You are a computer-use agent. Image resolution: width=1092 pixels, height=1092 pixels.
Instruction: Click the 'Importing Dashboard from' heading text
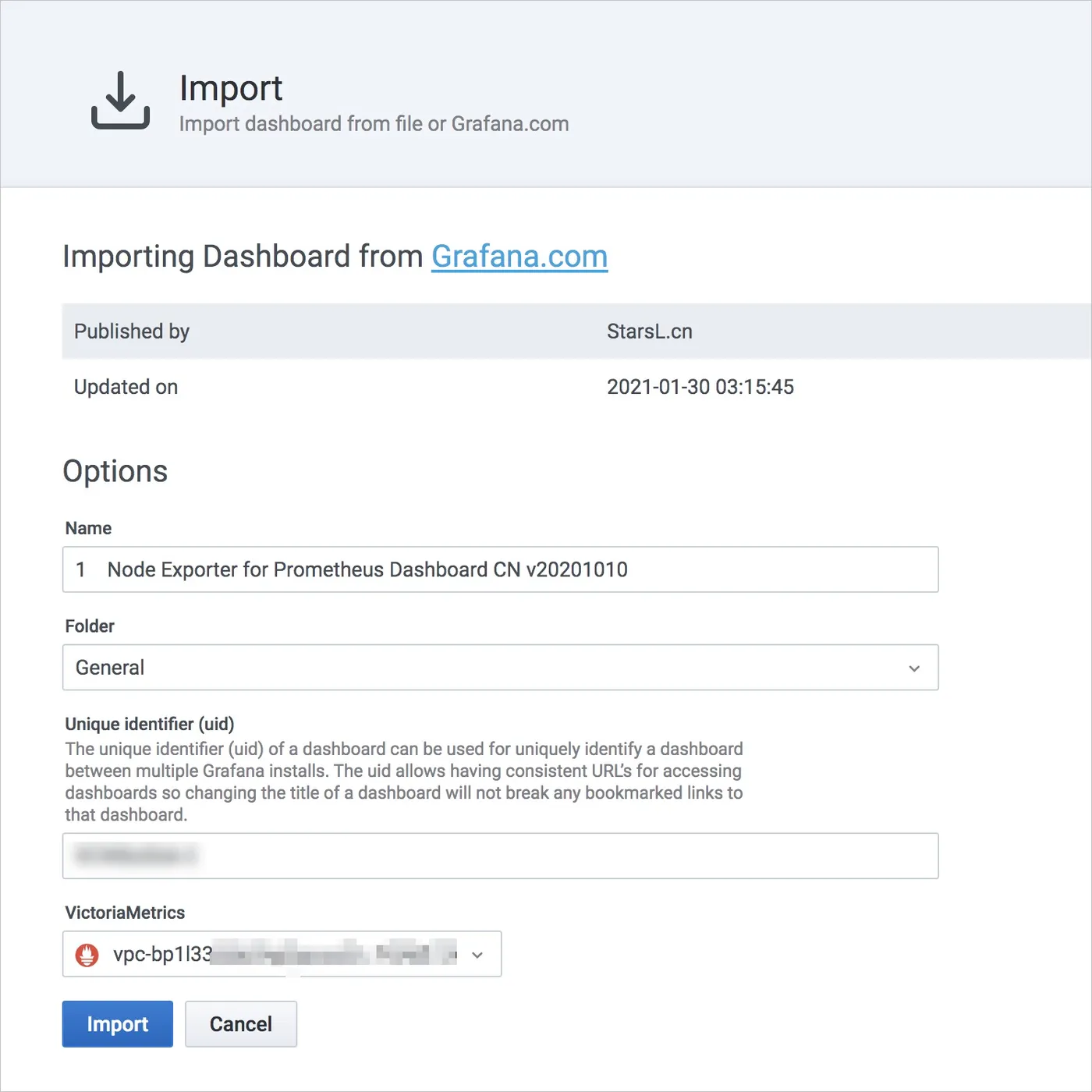pos(243,257)
